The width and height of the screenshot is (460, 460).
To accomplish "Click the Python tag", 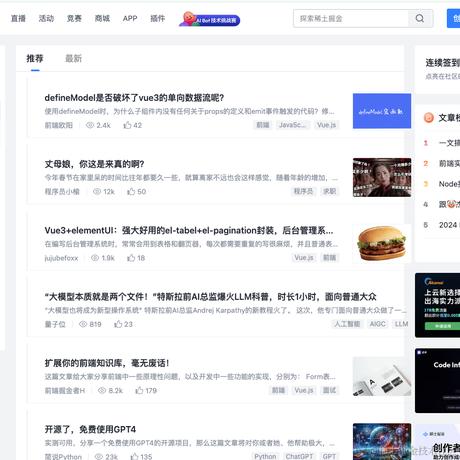I will 265,456.
